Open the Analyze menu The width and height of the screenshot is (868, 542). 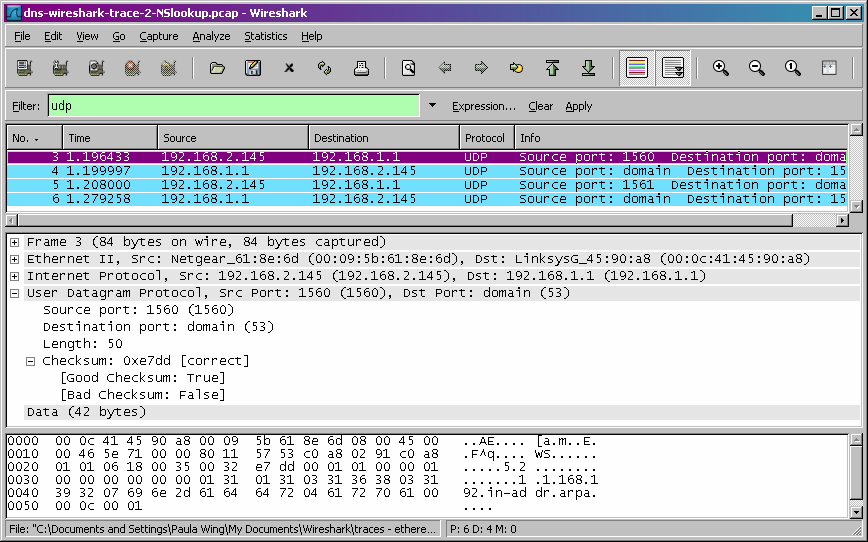[x=211, y=36]
